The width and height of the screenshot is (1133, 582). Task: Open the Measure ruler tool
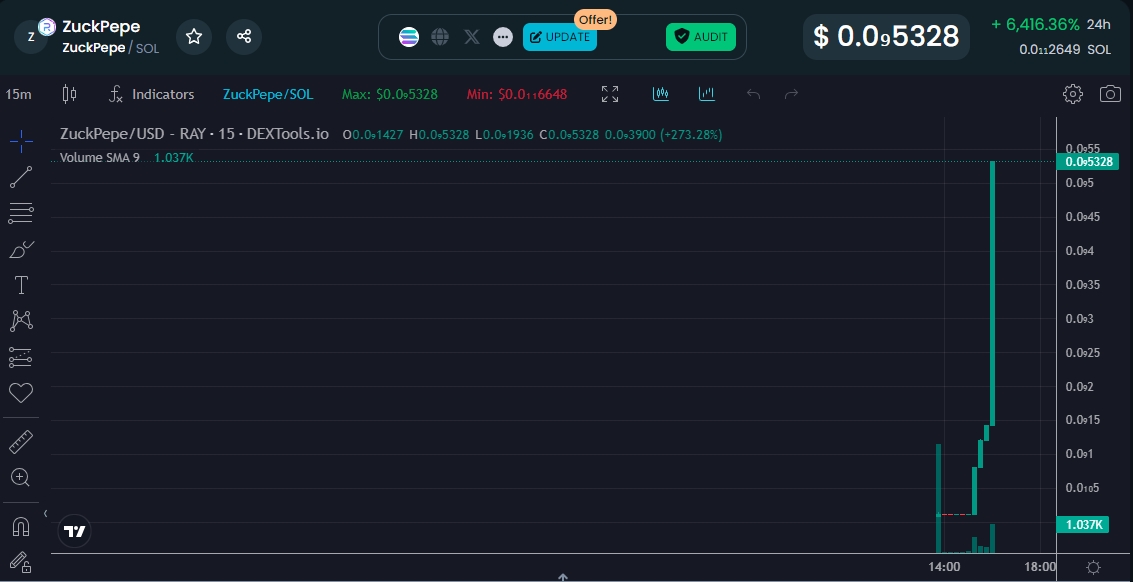[21, 441]
